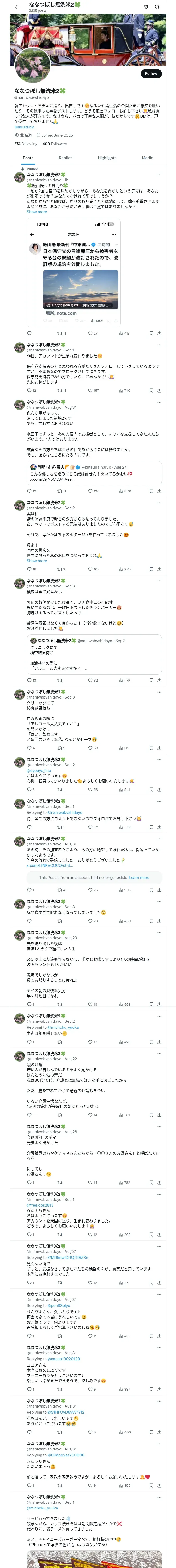This screenshot has height=1568, width=176.
Task: Share the pinned post
Action: (159, 333)
